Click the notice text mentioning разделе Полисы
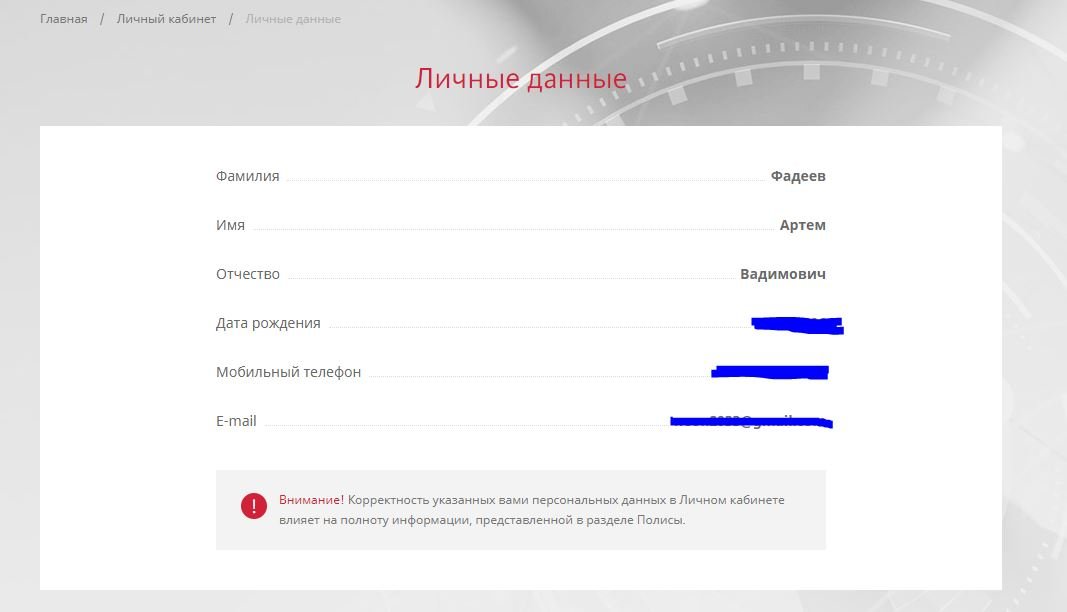1067x612 pixels. (483, 520)
